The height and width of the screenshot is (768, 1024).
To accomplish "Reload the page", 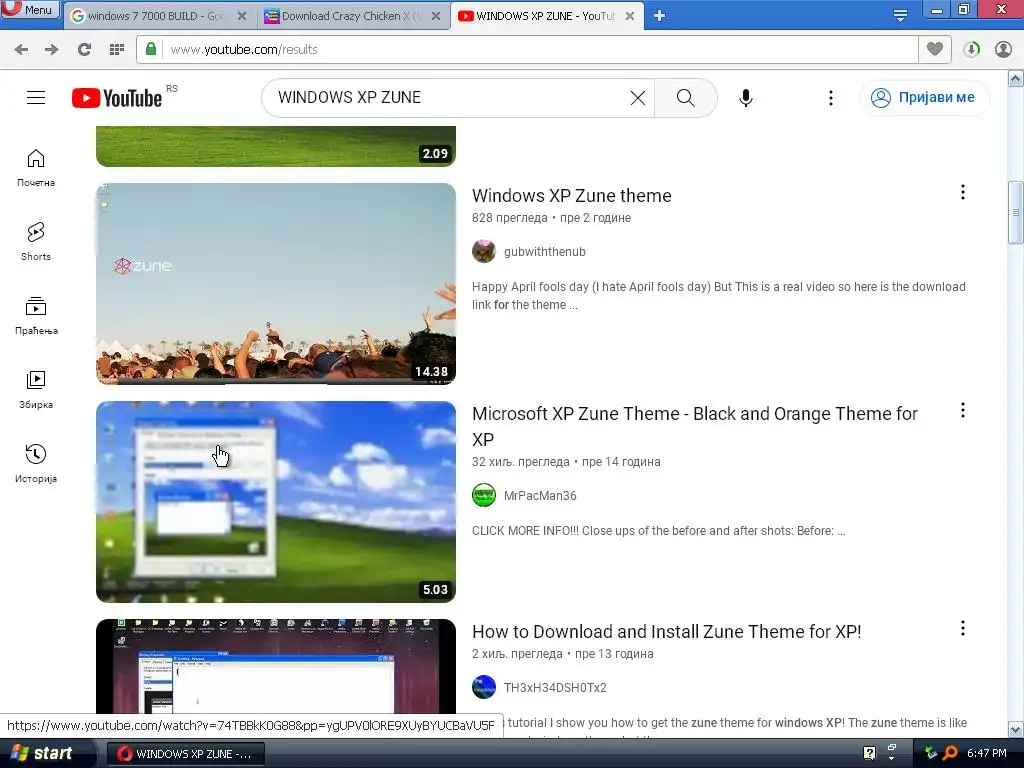I will tap(84, 50).
